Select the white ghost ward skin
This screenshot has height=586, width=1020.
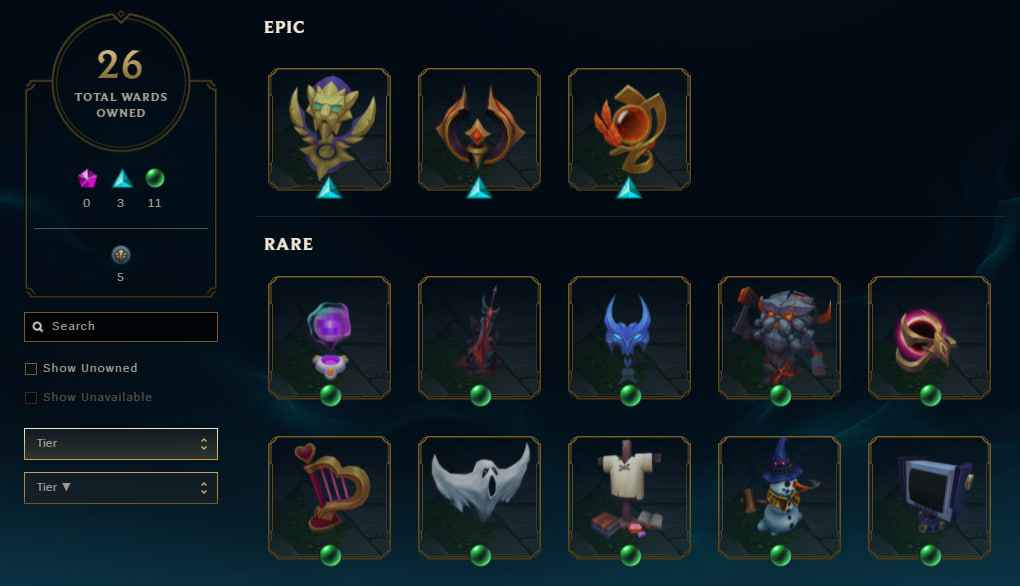click(479, 498)
